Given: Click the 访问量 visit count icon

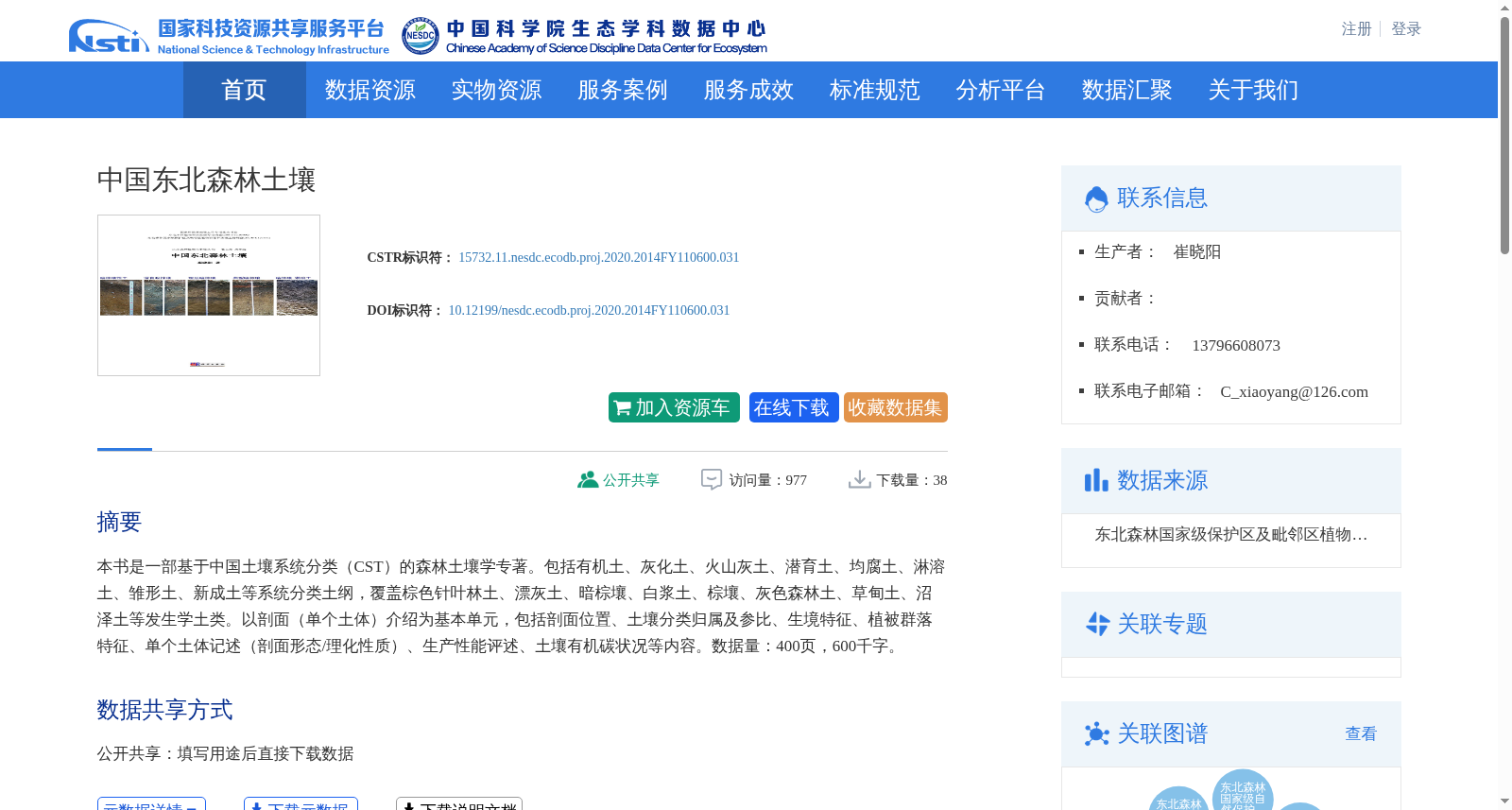Looking at the screenshot, I should 712,479.
